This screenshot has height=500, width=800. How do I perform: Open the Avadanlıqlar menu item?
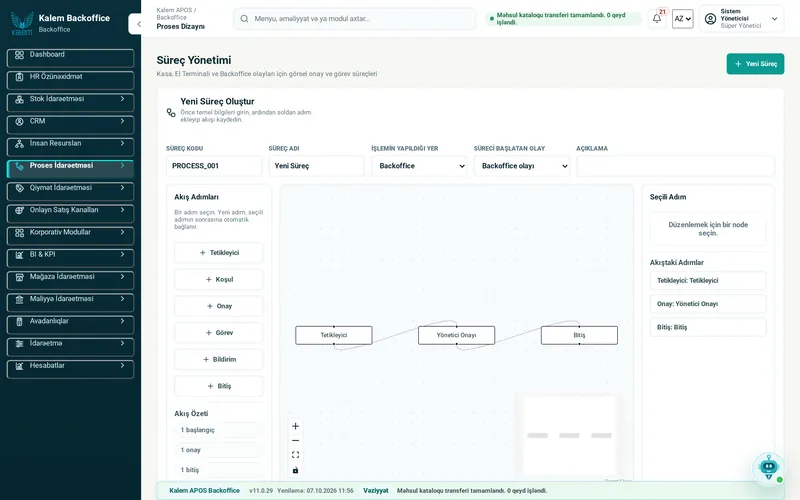pyautogui.click(x=70, y=324)
